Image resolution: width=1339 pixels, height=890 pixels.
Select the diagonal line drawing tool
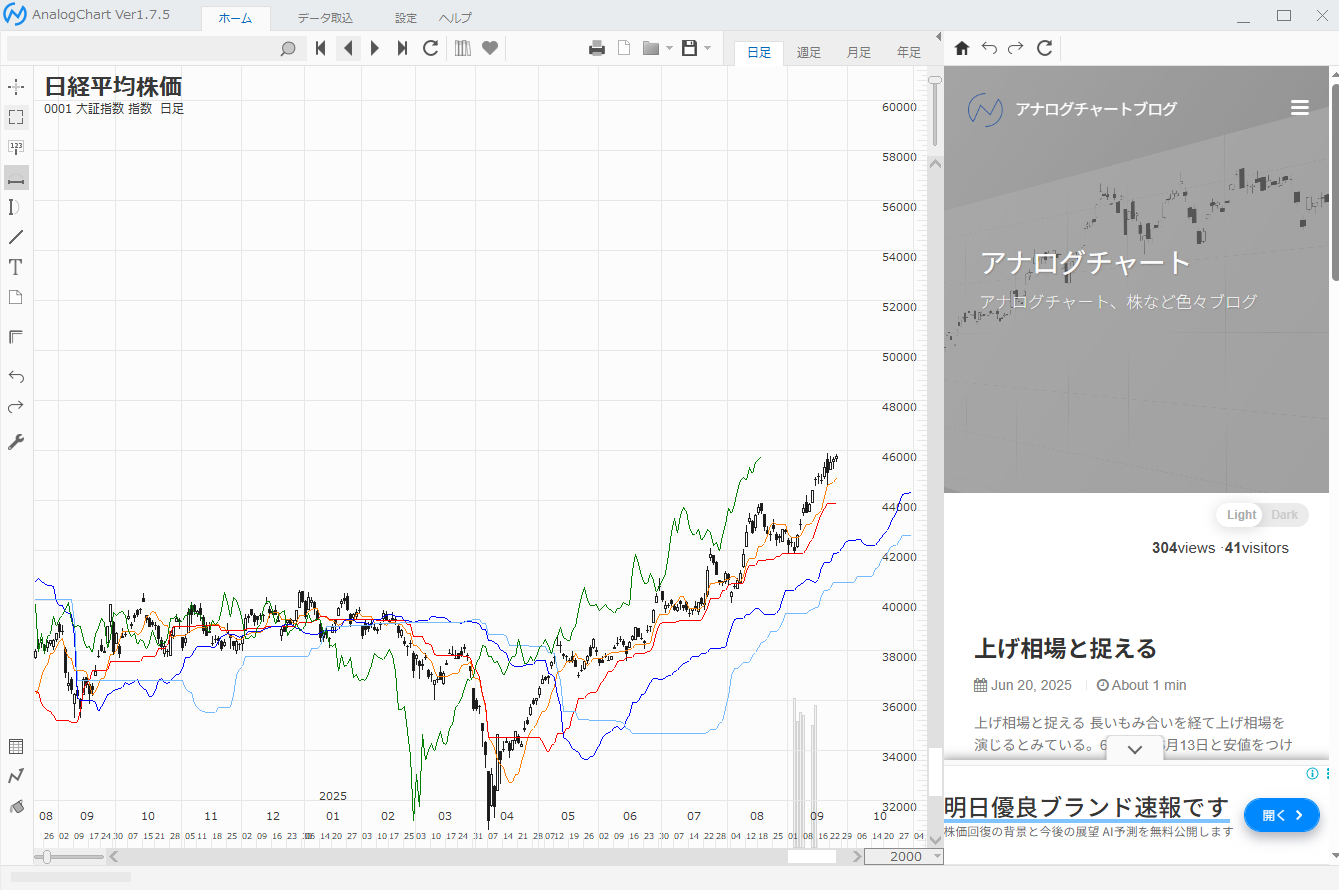pyautogui.click(x=16, y=237)
